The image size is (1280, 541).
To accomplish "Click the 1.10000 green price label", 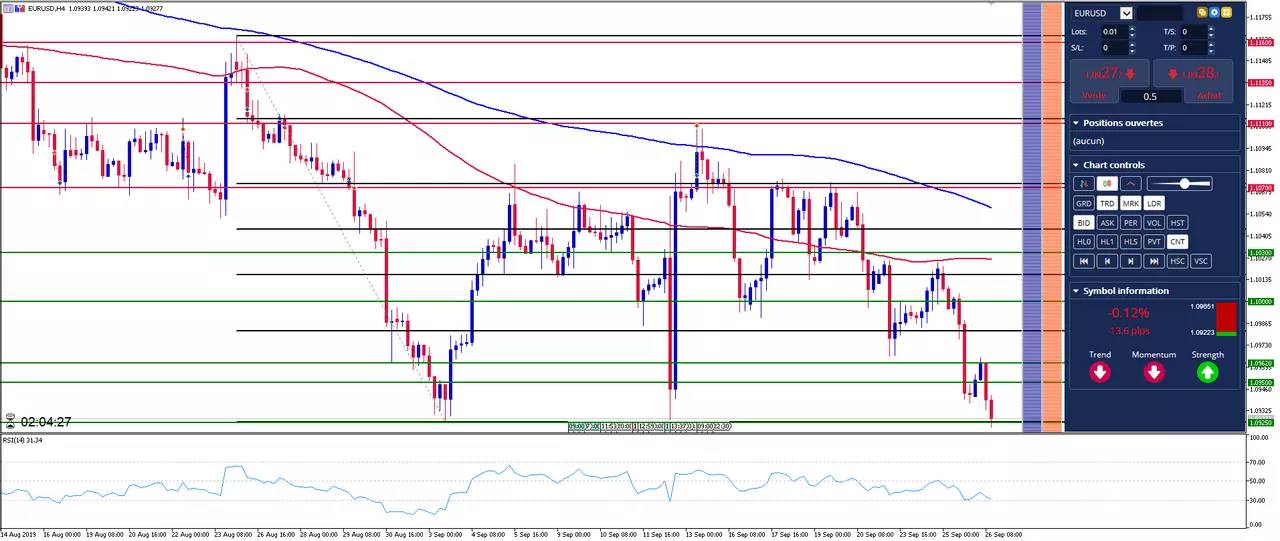I will pyautogui.click(x=1260, y=301).
